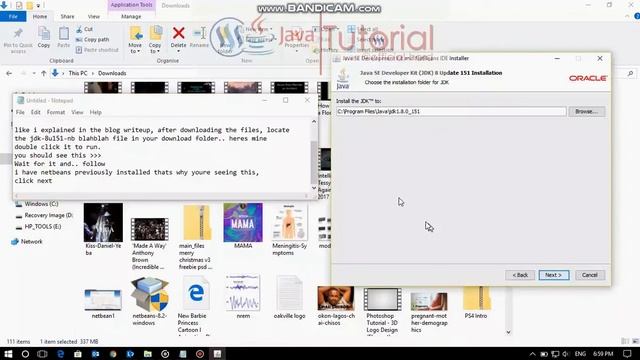
Task: Select the MAMA file thumbnail
Action: (x=243, y=226)
